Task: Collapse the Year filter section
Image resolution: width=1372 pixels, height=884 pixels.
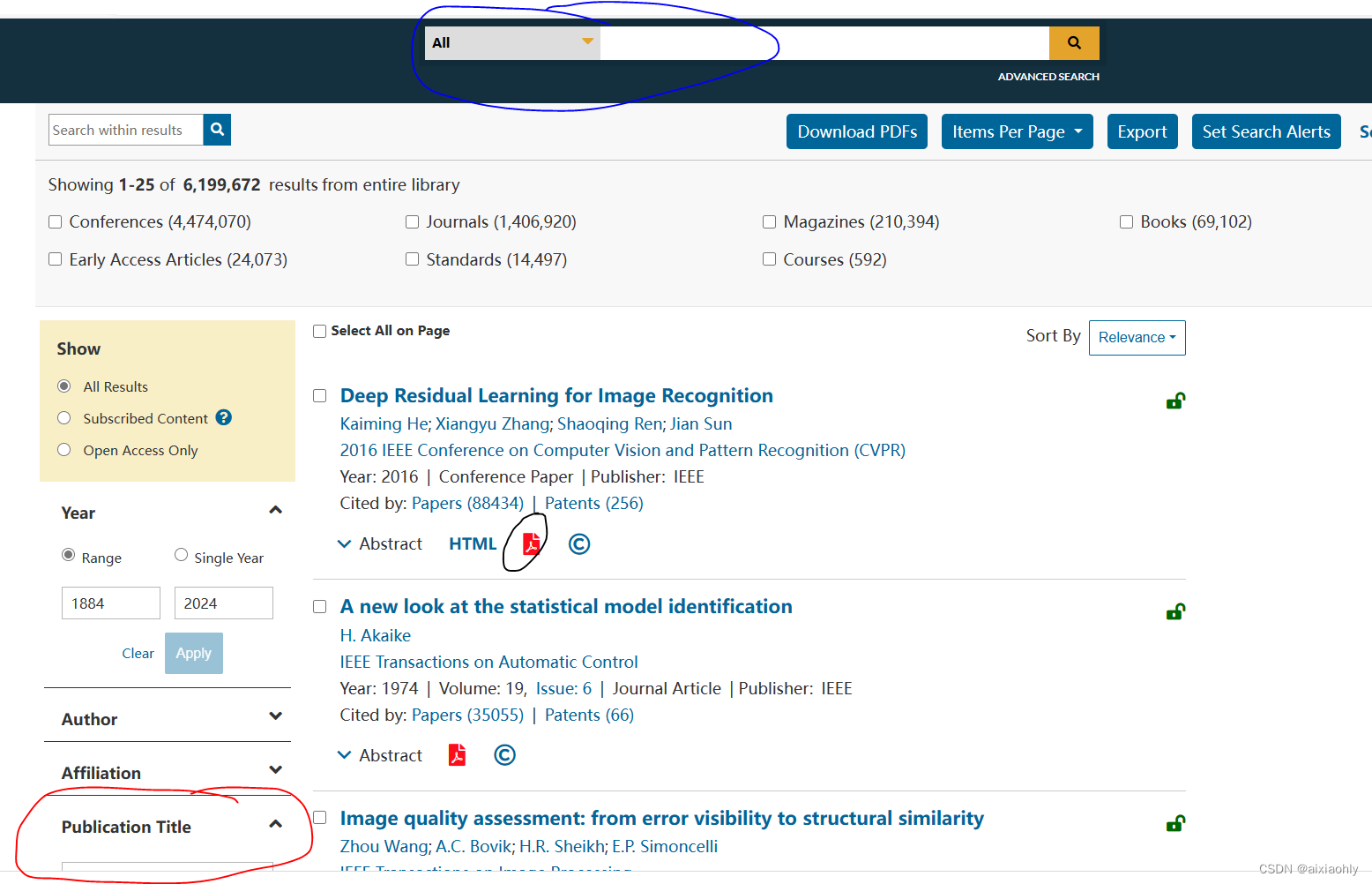Action: pyautogui.click(x=275, y=510)
